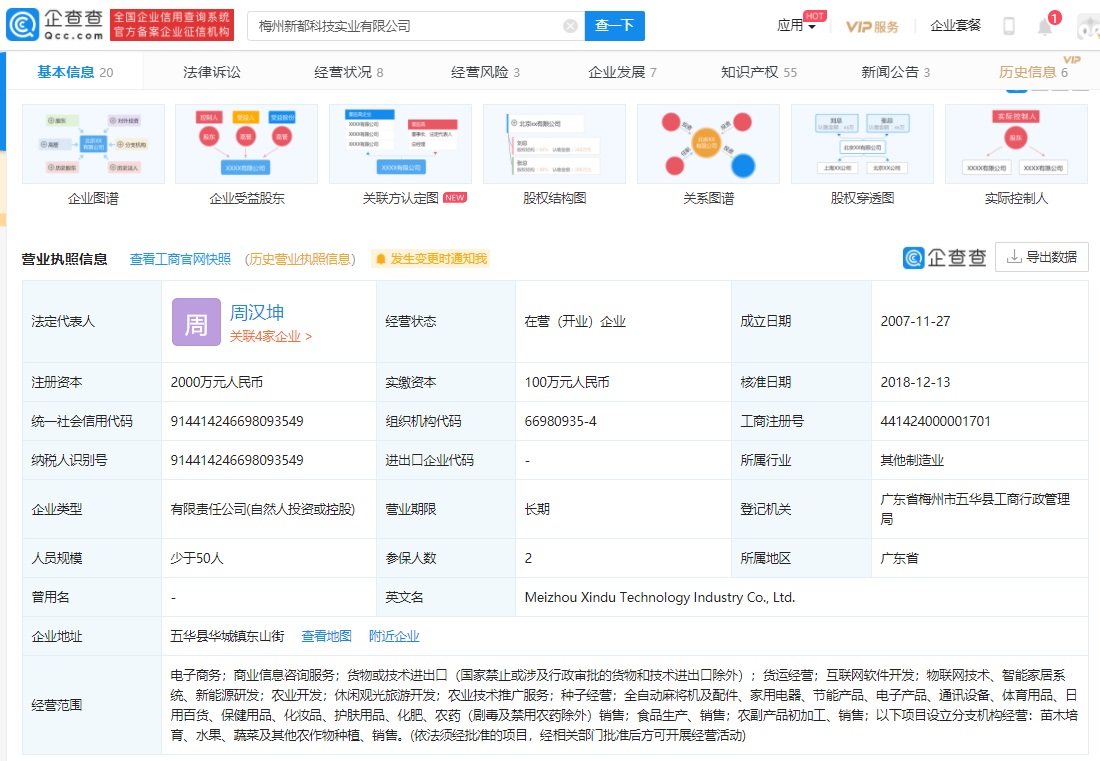
Task: Open the 查看地图 link
Action: (x=326, y=636)
